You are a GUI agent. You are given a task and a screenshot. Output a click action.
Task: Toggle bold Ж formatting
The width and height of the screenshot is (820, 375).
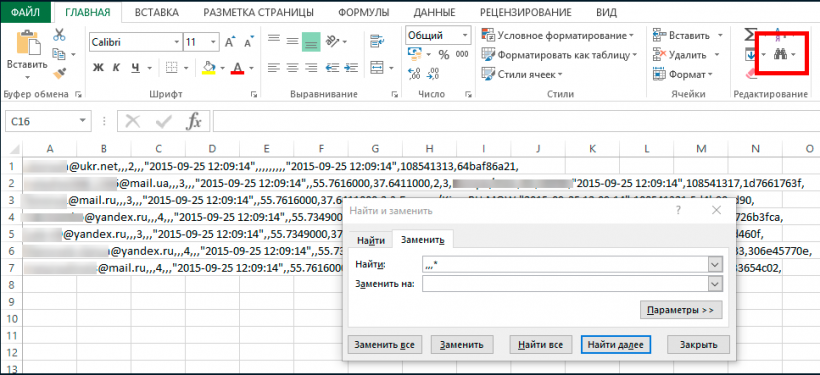98,67
